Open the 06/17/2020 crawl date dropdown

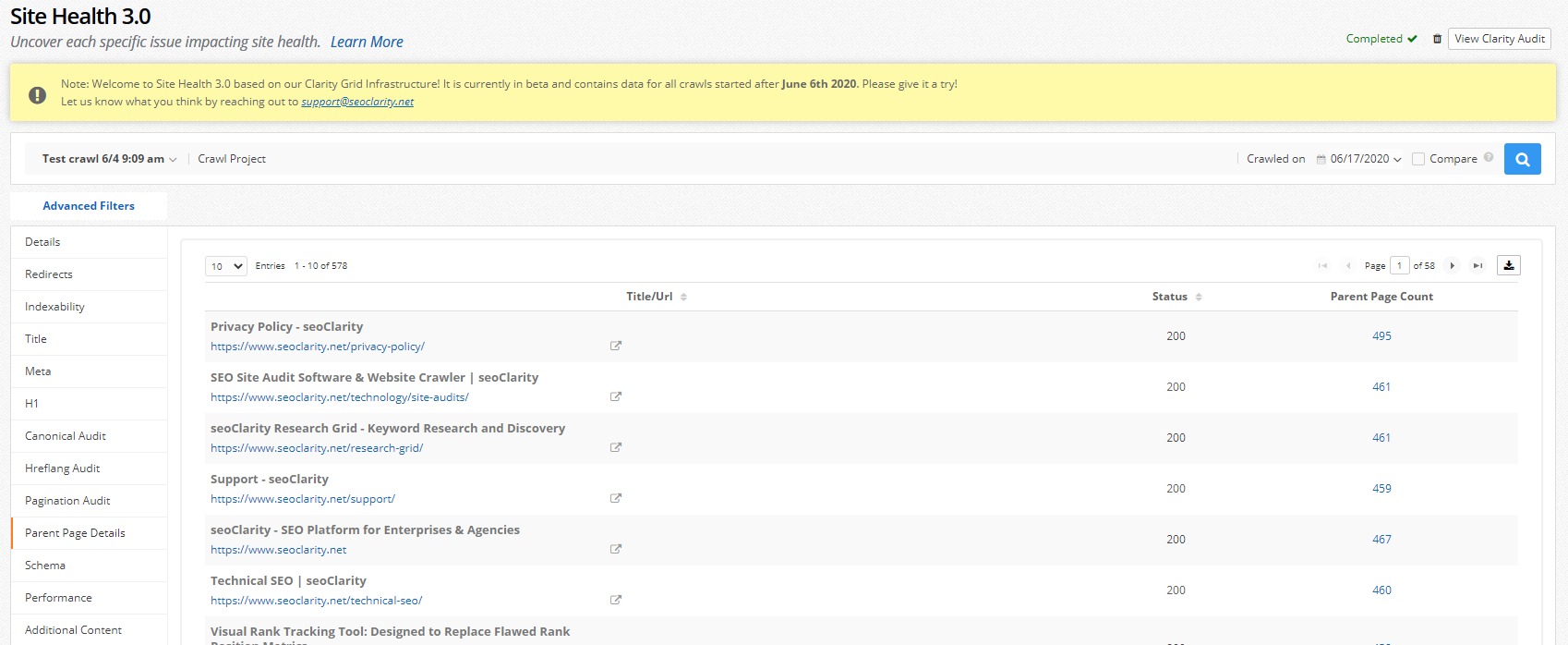1366,159
